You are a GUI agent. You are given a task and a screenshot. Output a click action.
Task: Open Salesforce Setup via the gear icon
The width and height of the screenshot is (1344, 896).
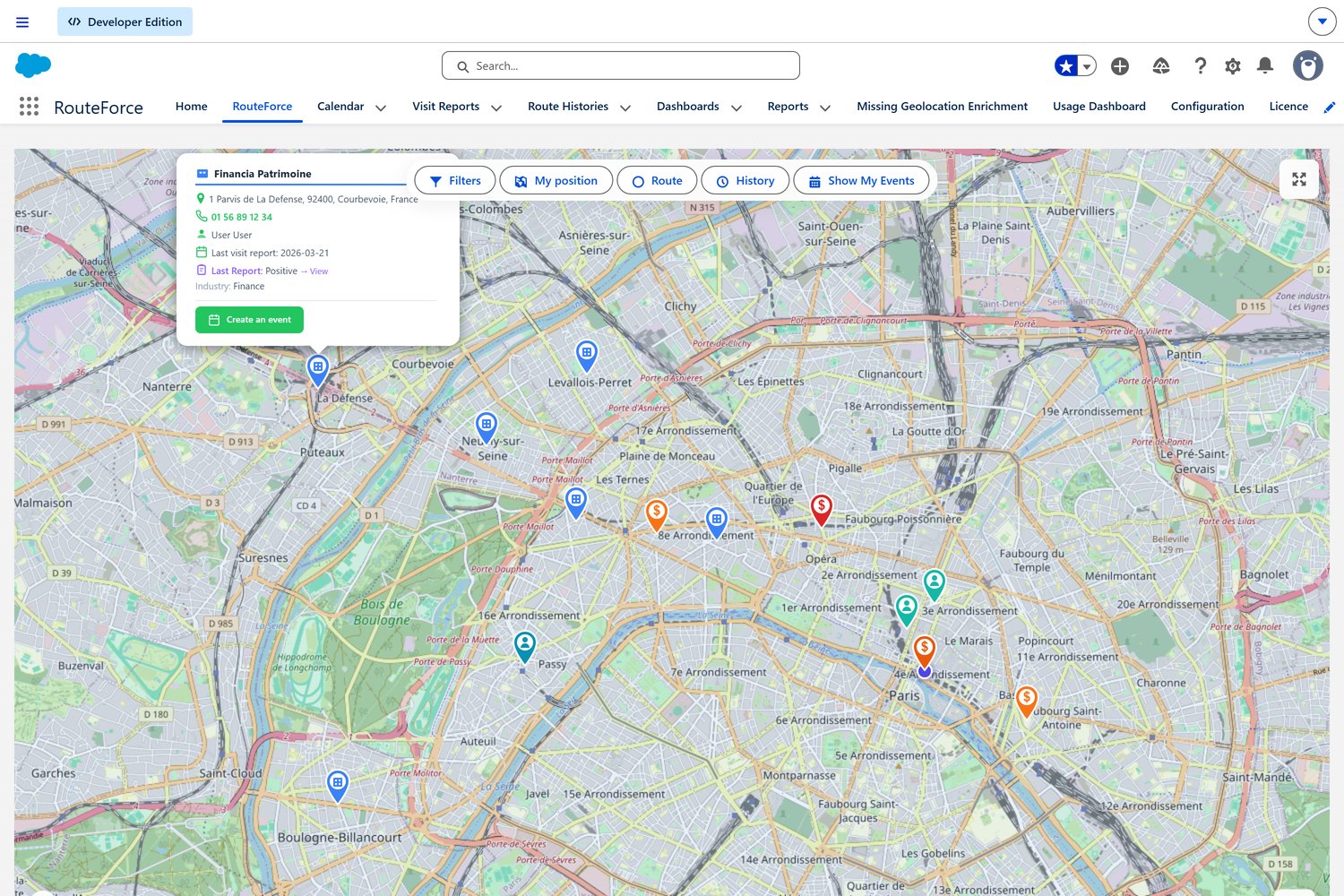click(1233, 65)
